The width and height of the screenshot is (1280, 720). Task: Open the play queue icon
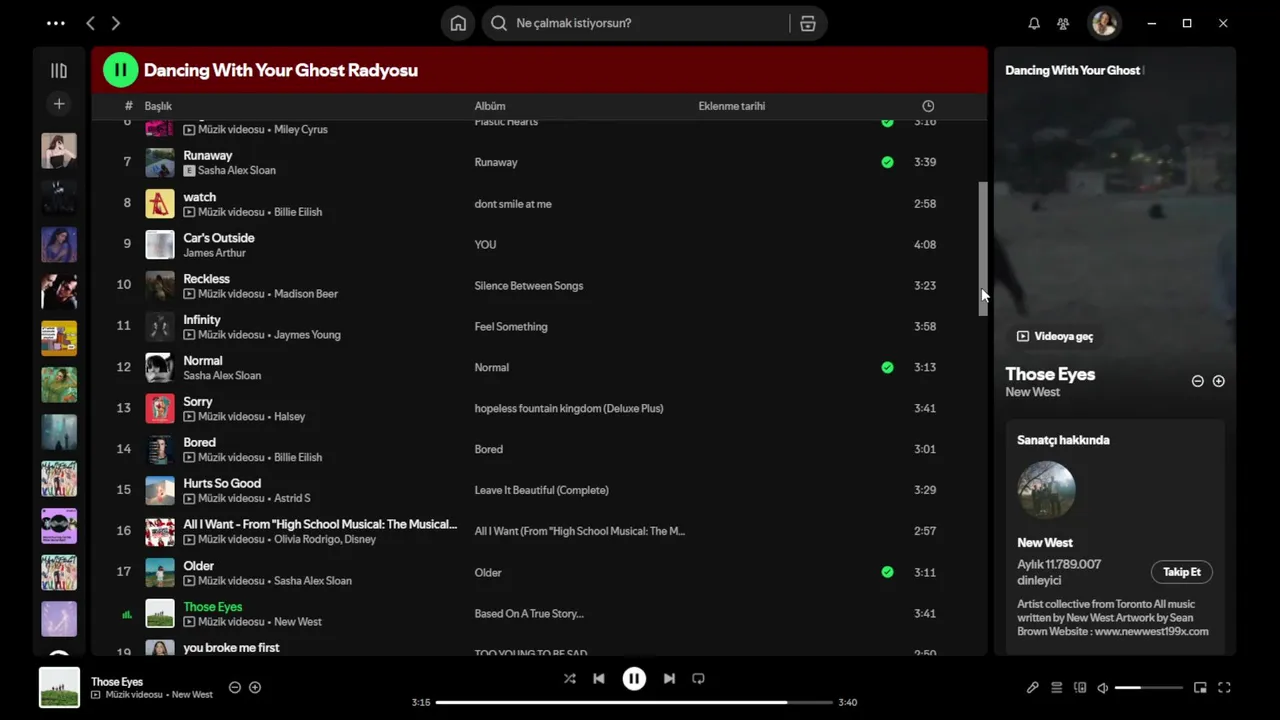click(1056, 688)
